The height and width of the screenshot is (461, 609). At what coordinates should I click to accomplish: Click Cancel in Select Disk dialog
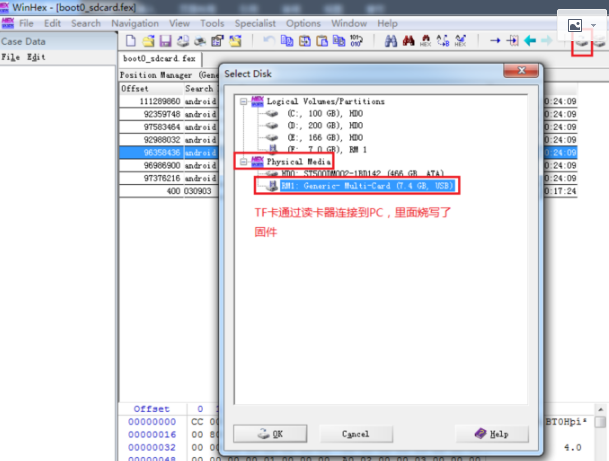click(356, 434)
